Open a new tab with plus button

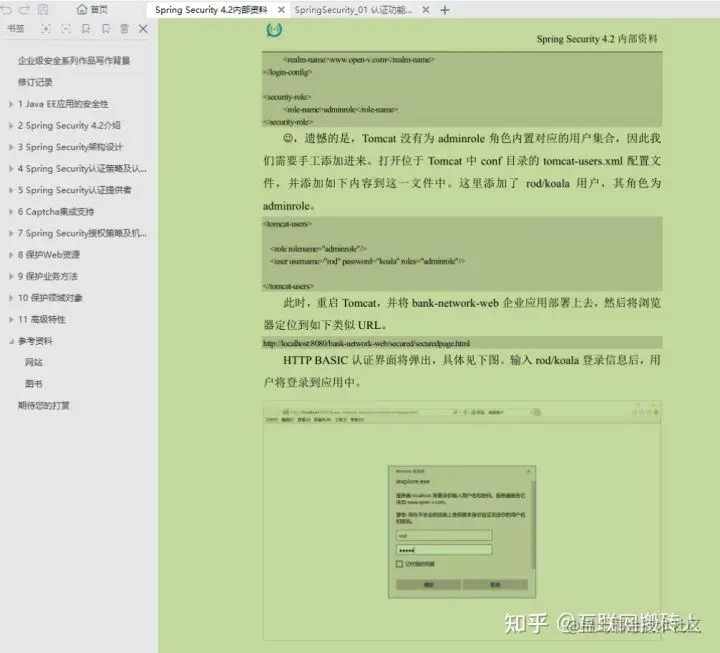444,10
